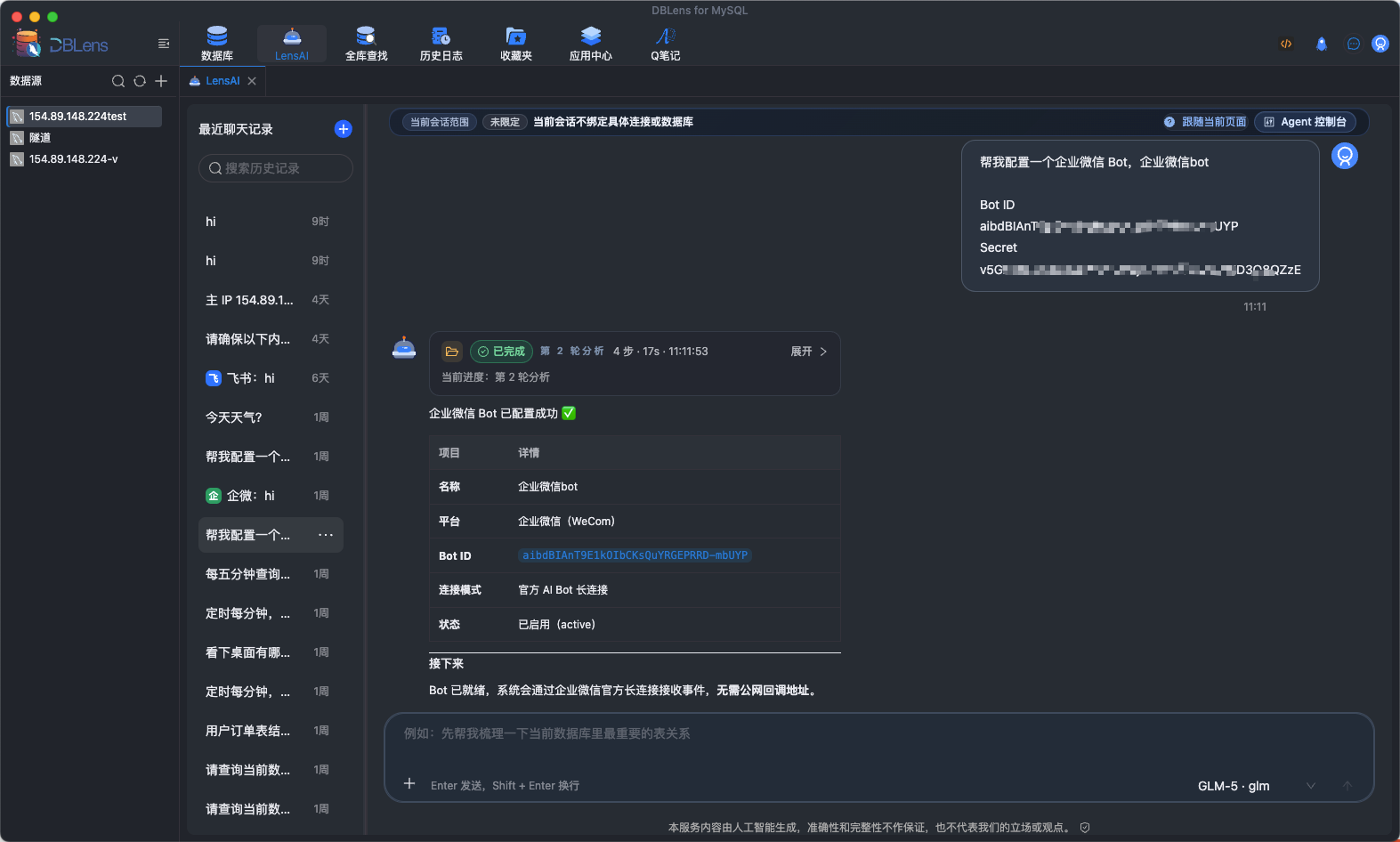
Task: Click the 未限定 scope tag
Action: pos(505,122)
